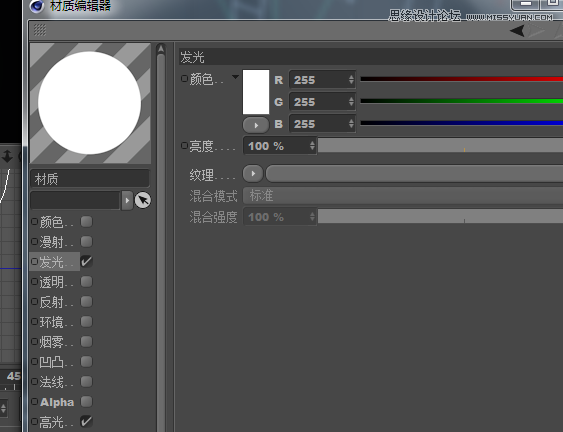Expand the 颜色 color mode triangle

(x=235, y=77)
